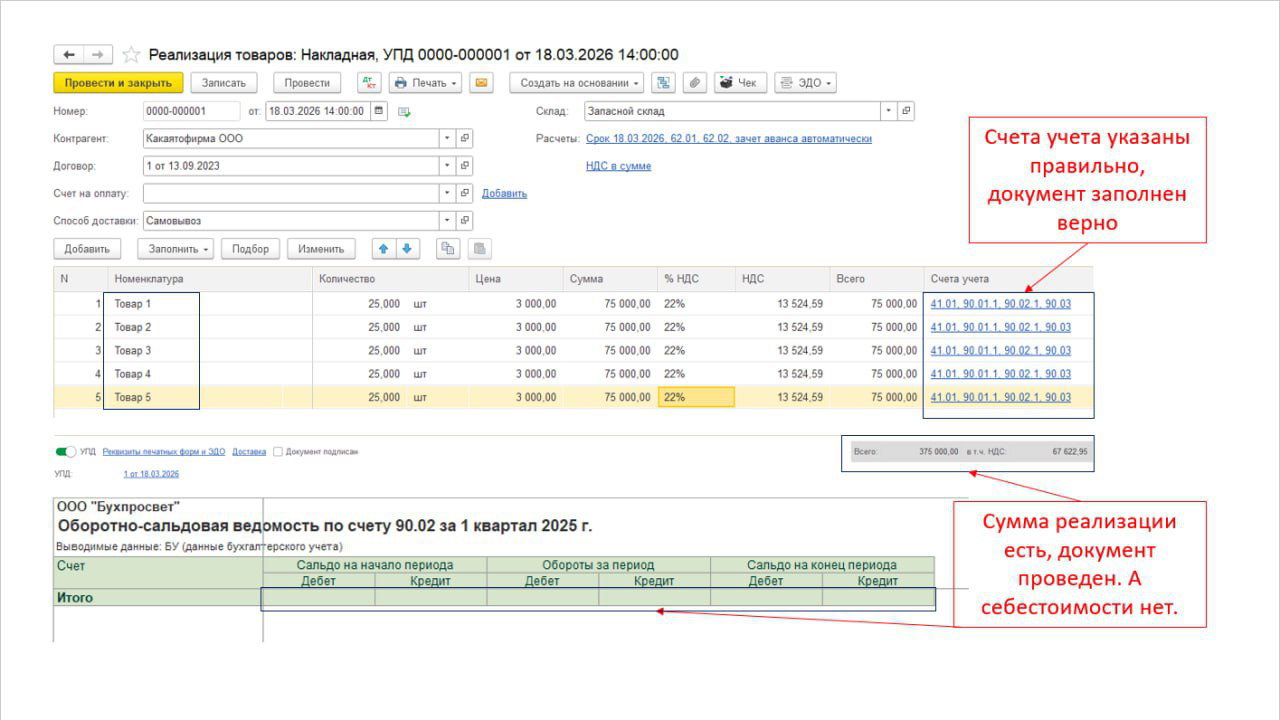Toggle the УПД switch
The height and width of the screenshot is (720, 1280).
pos(66,452)
